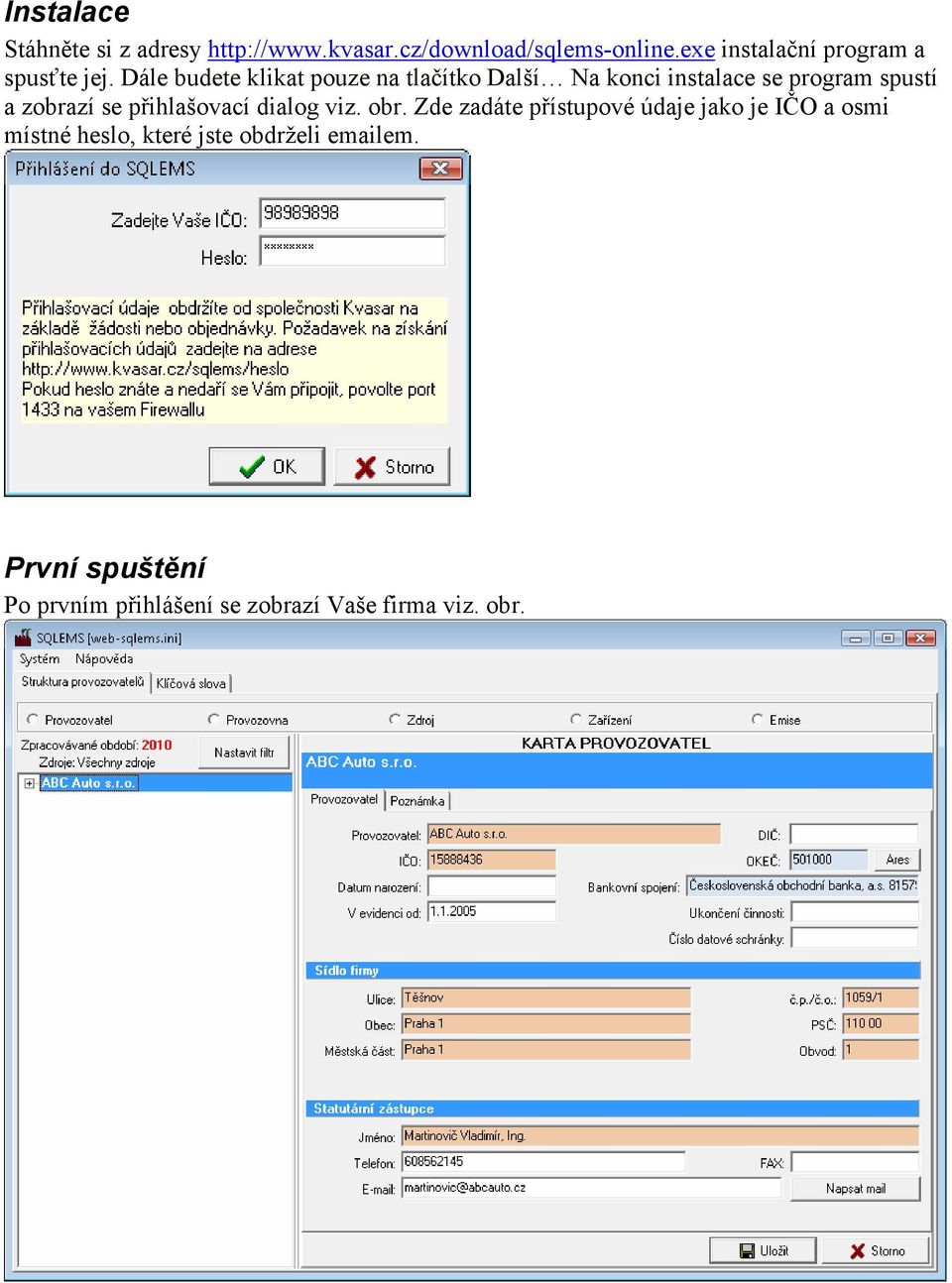The height and width of the screenshot is (1283, 952).
Task: Click the Heslo password field
Action: (352, 250)
